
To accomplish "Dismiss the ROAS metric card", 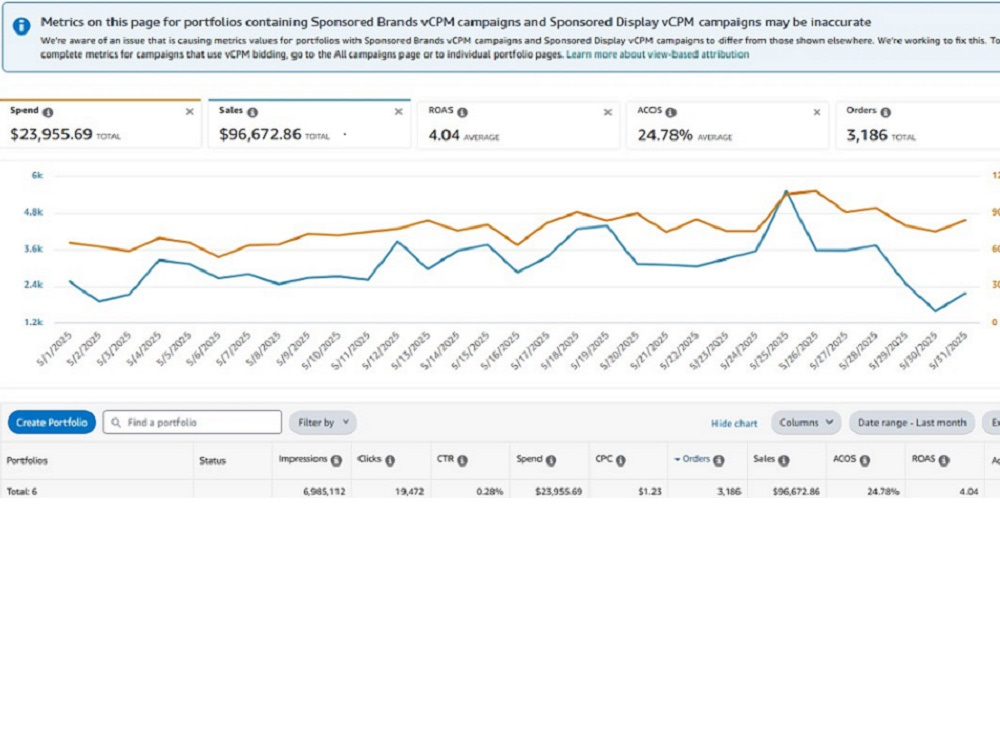I will 608,112.
